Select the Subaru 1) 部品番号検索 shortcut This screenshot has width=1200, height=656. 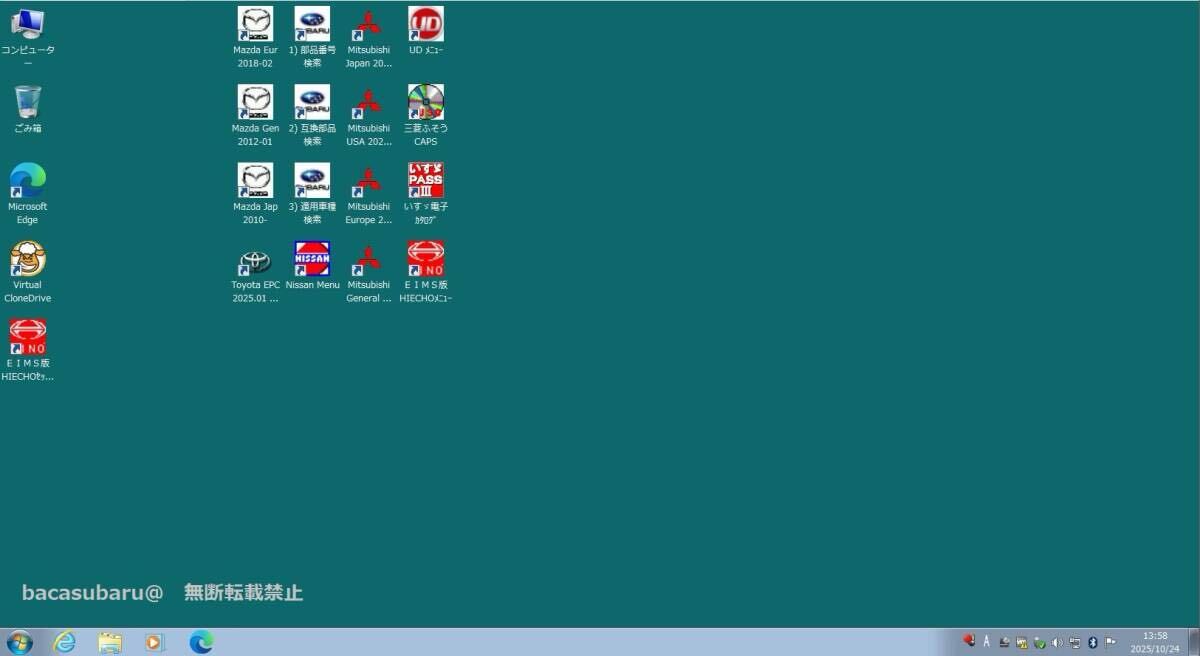point(312,25)
